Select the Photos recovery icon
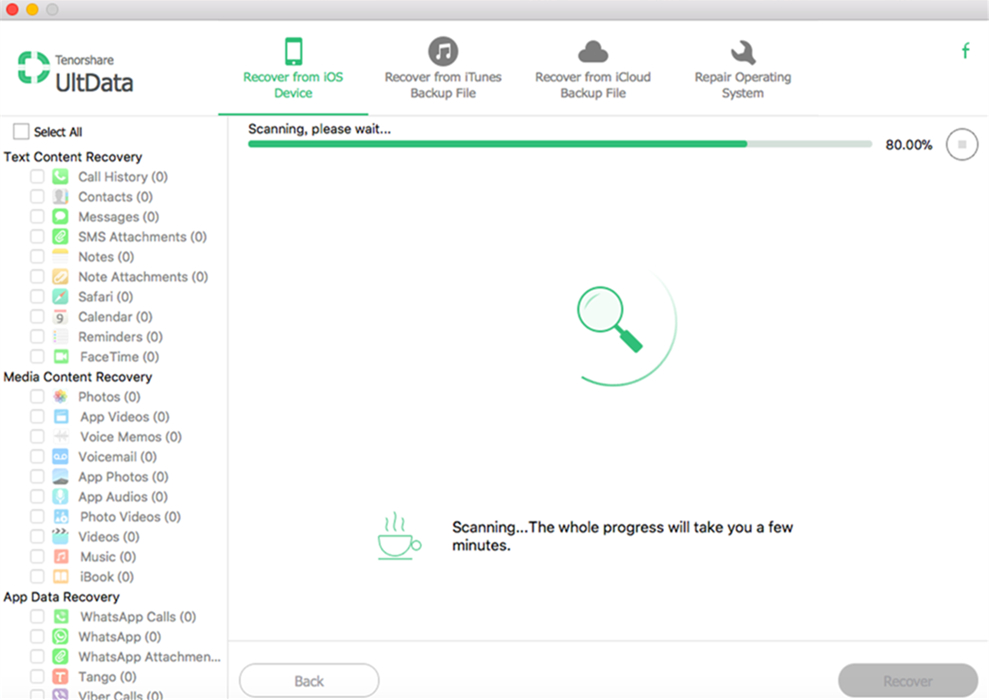The image size is (989, 700). pos(61,396)
